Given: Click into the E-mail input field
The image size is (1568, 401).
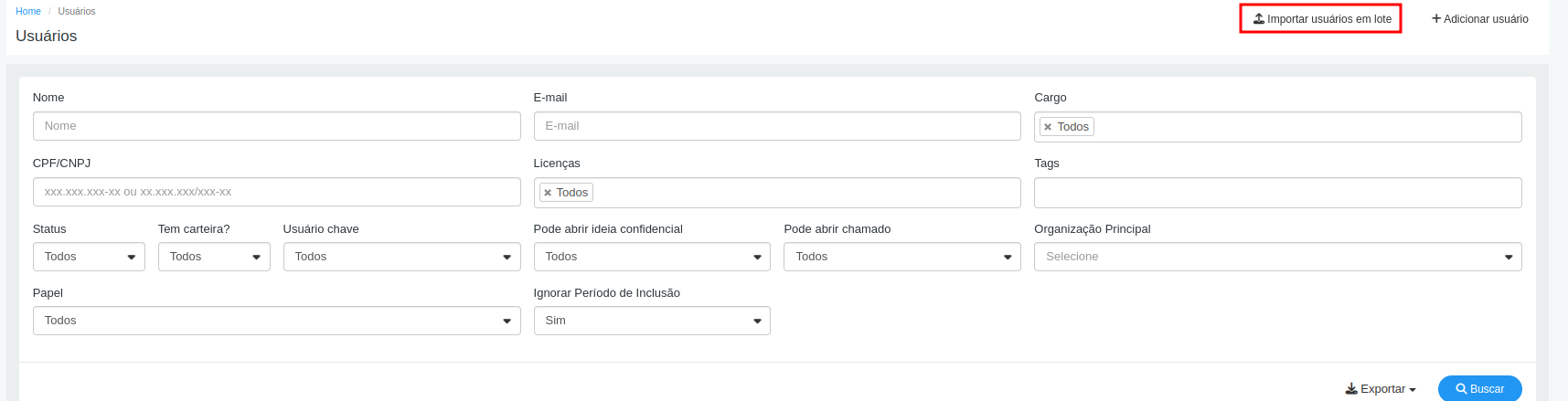Looking at the screenshot, I should pos(777,126).
